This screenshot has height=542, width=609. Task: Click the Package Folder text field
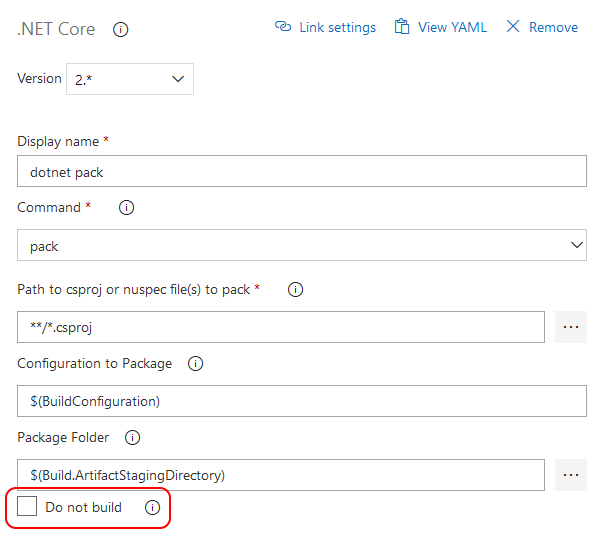(281, 475)
